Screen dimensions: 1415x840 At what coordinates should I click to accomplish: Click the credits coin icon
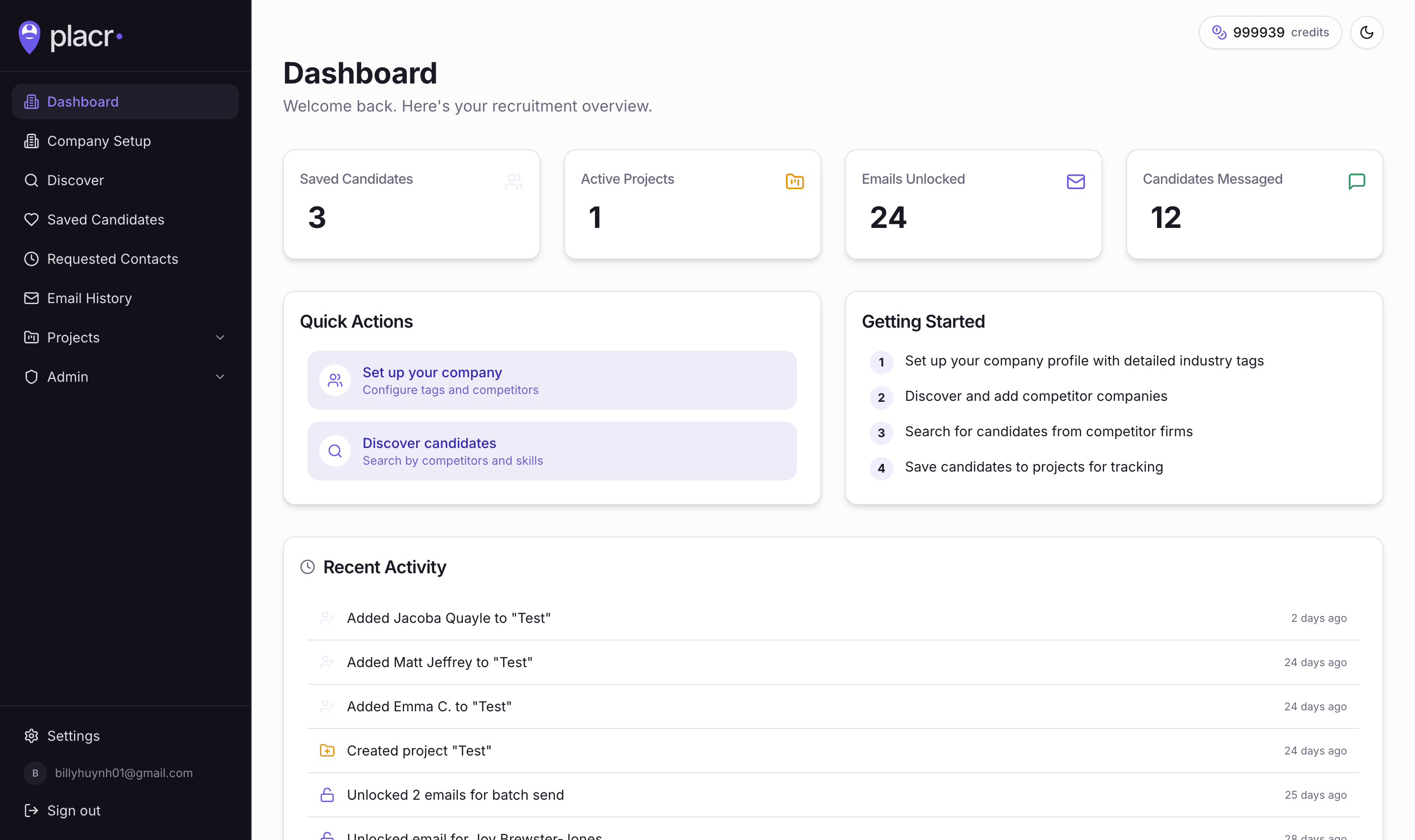tap(1219, 32)
